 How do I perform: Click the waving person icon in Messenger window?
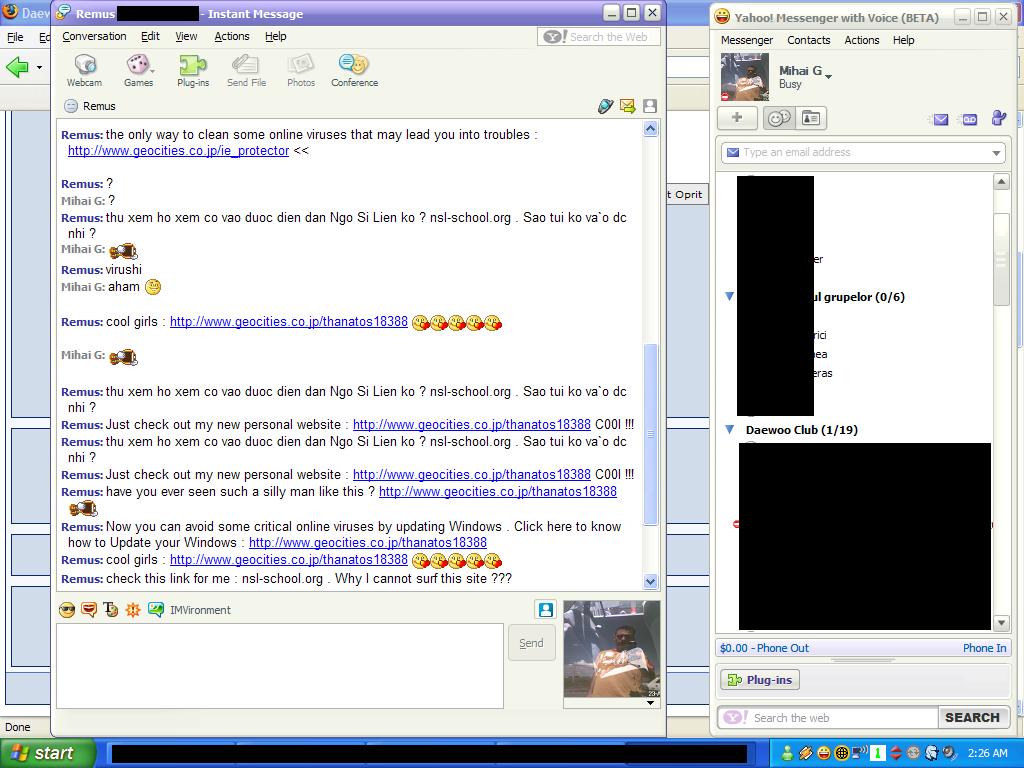click(999, 118)
